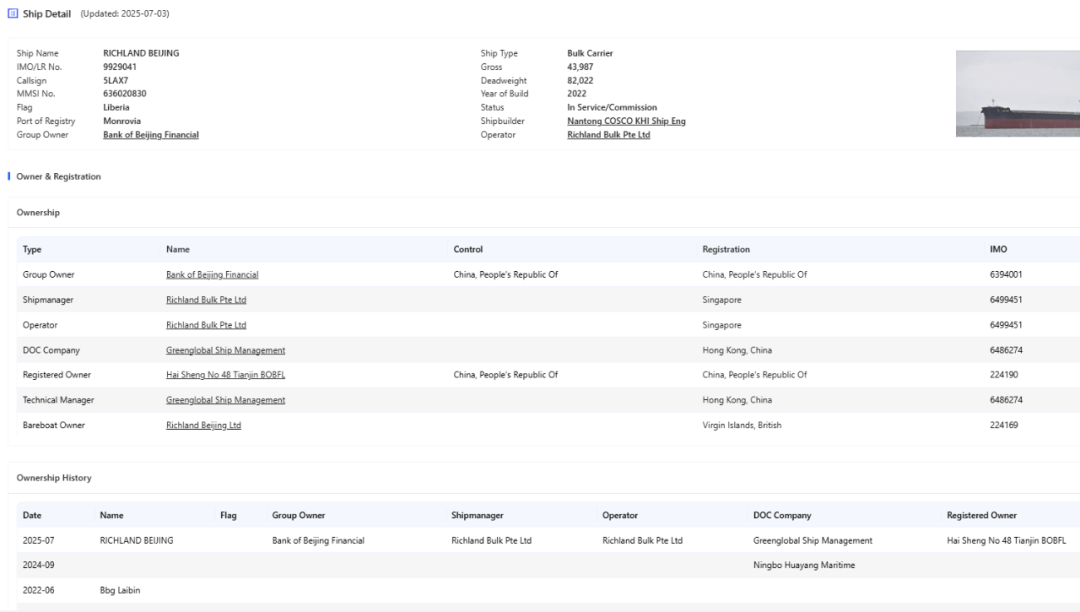This screenshot has width=1080, height=612.
Task: Click the 2022-06 ownership history row date
Action: tap(39, 590)
